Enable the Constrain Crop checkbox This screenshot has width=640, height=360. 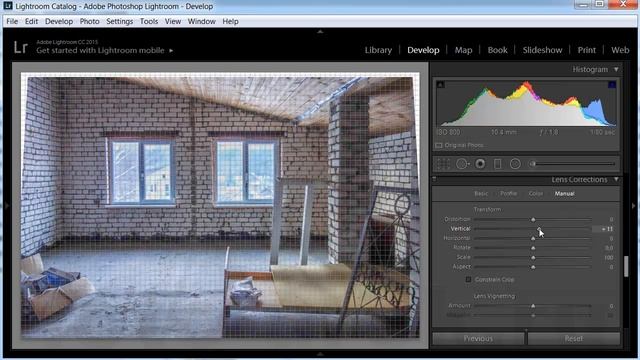tap(468, 280)
